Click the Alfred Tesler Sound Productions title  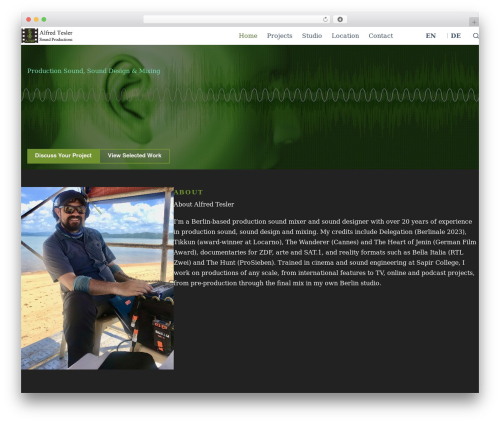[56, 35]
